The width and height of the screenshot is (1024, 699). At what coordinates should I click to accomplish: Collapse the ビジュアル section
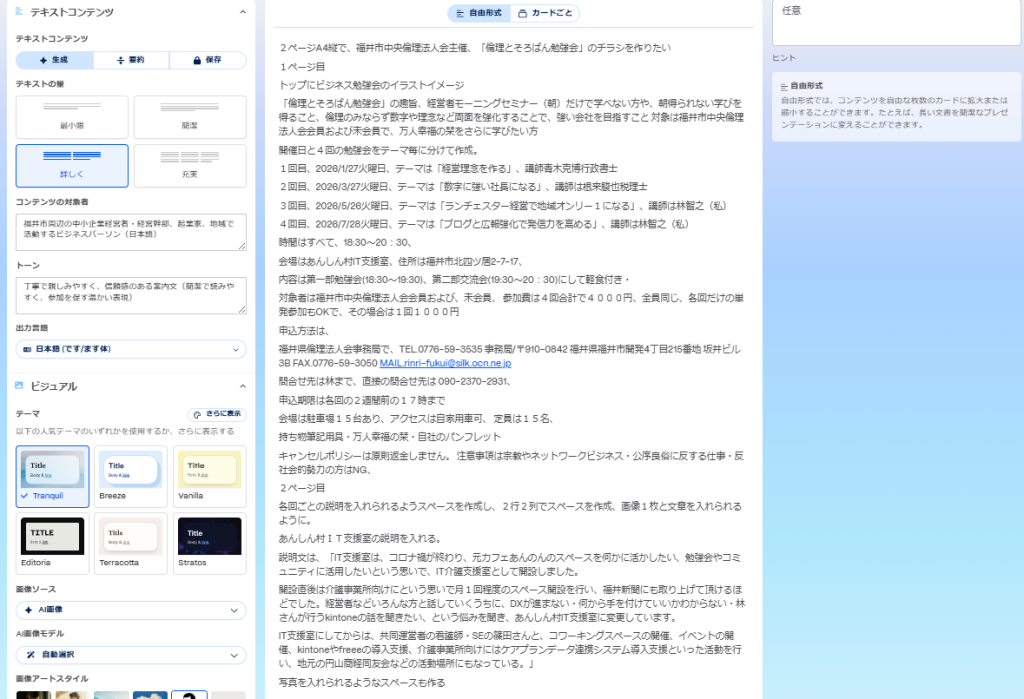tap(242, 386)
